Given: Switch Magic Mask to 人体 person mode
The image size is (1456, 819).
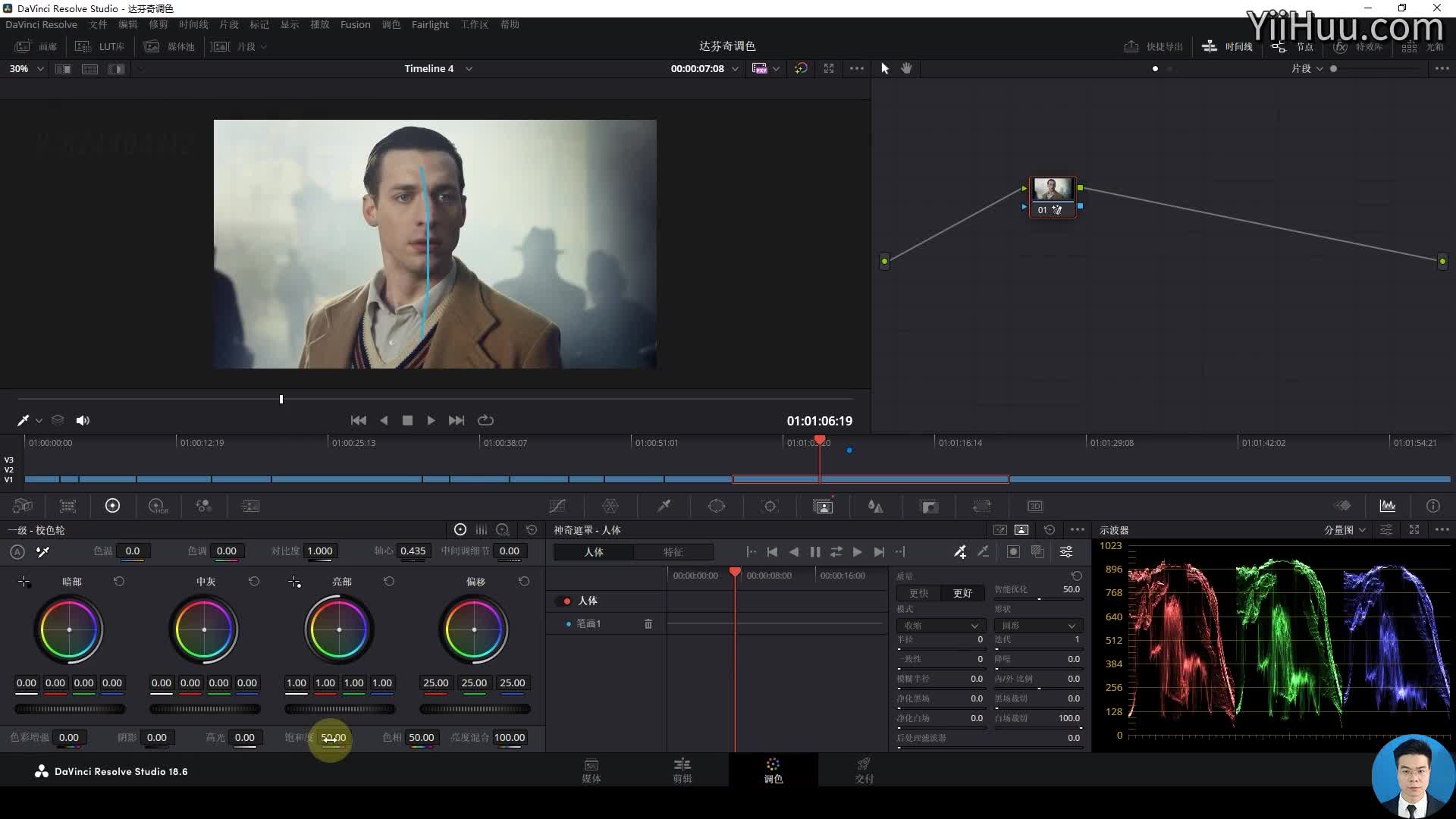Looking at the screenshot, I should click(x=594, y=552).
